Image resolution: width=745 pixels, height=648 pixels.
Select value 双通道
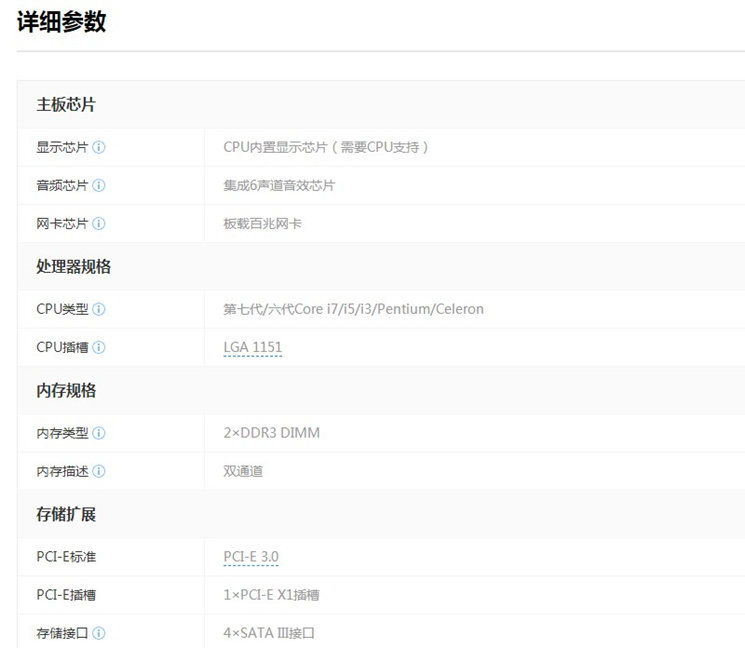[x=243, y=471]
